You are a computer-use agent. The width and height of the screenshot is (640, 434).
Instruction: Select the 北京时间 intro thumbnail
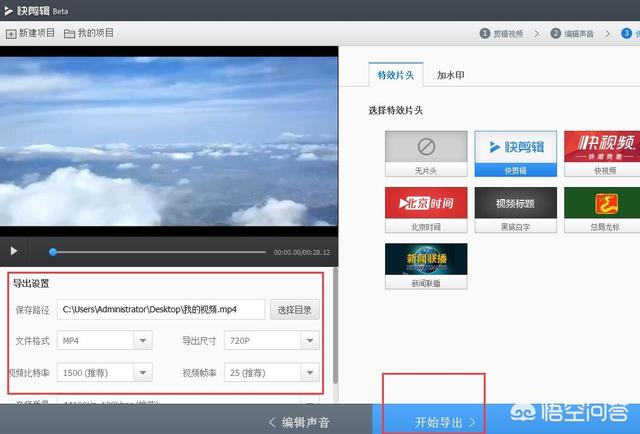tap(426, 210)
